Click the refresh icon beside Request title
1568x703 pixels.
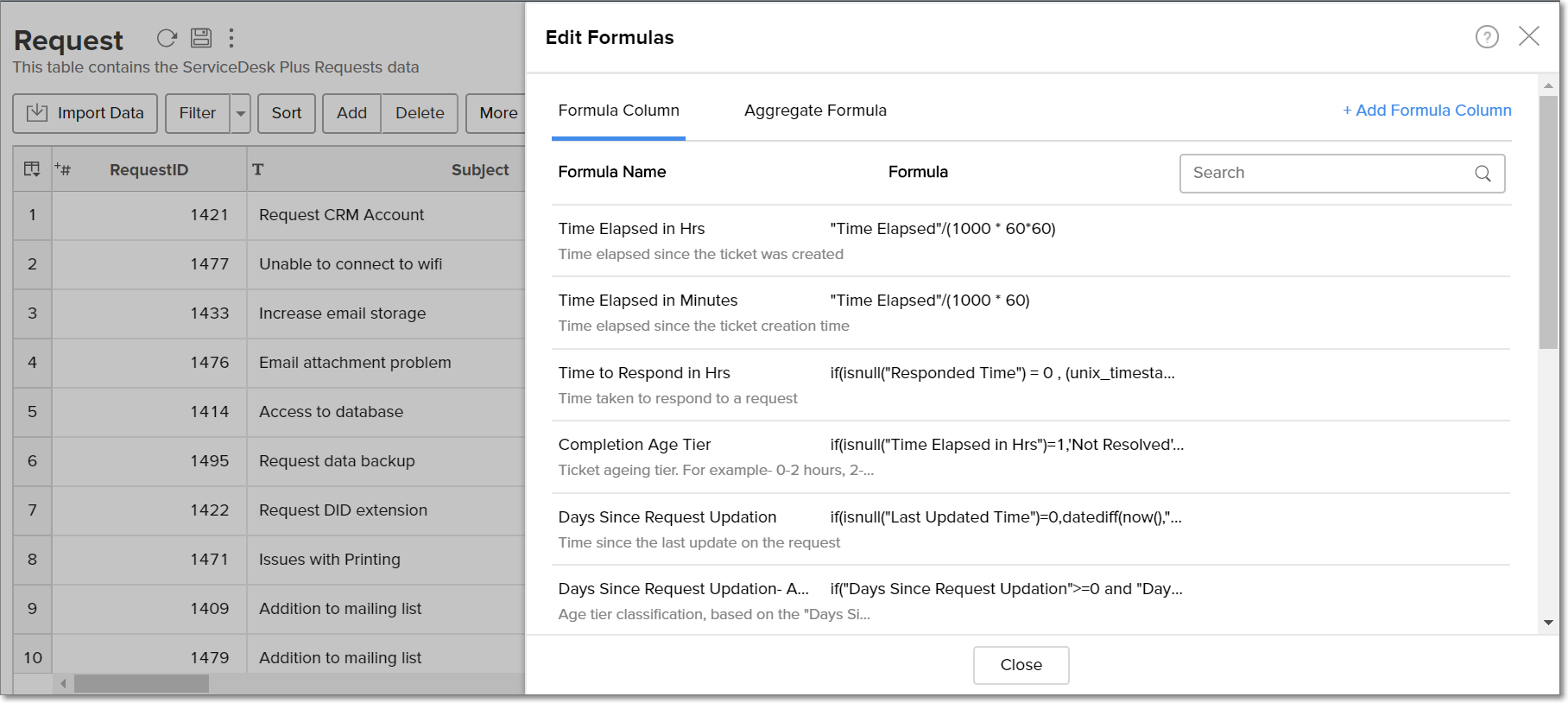click(x=167, y=38)
